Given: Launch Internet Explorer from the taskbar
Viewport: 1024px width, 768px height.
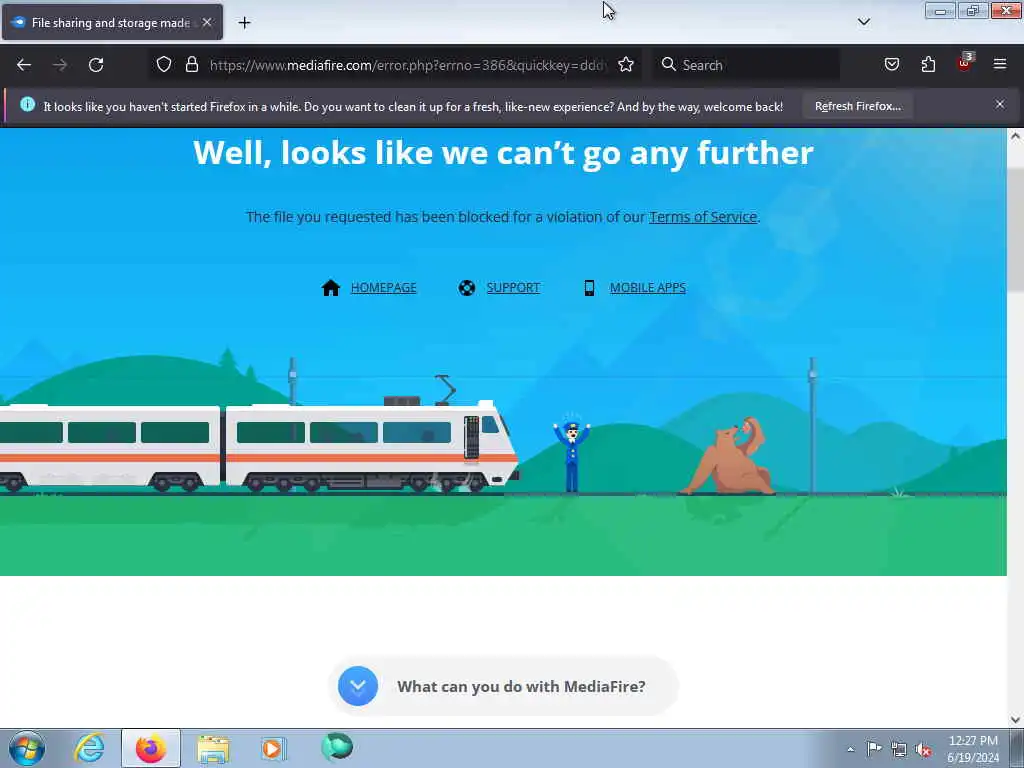Looking at the screenshot, I should tap(89, 748).
